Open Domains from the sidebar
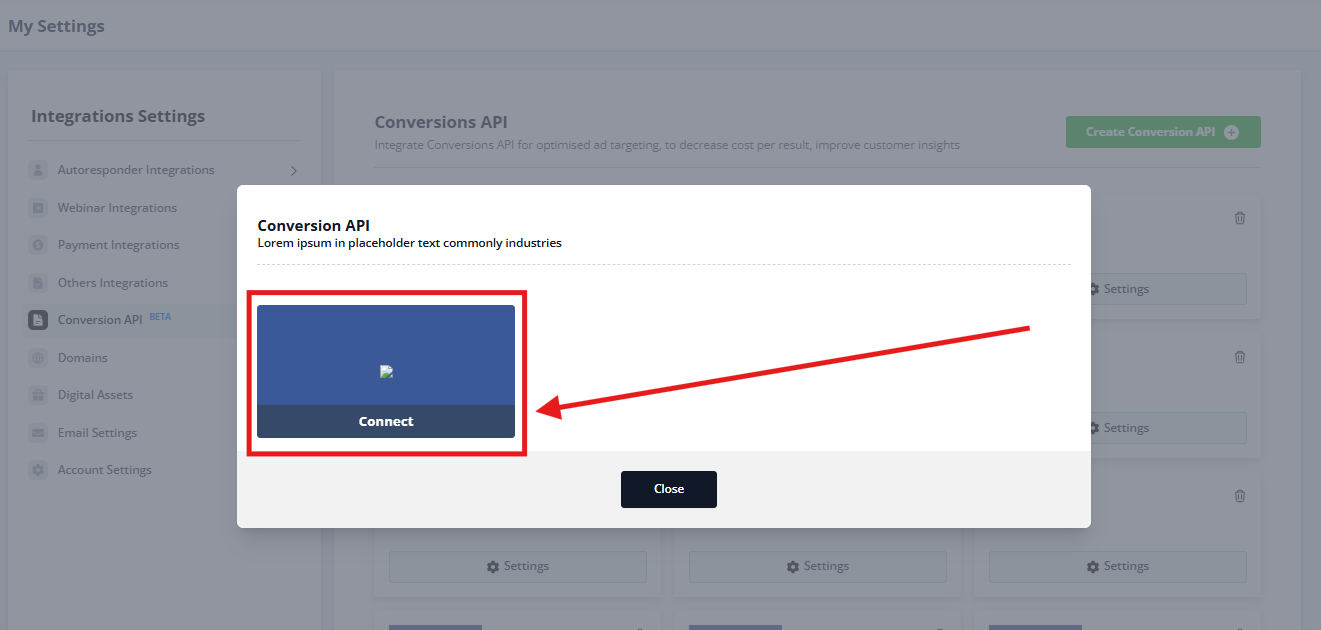This screenshot has width=1321, height=630. click(83, 358)
